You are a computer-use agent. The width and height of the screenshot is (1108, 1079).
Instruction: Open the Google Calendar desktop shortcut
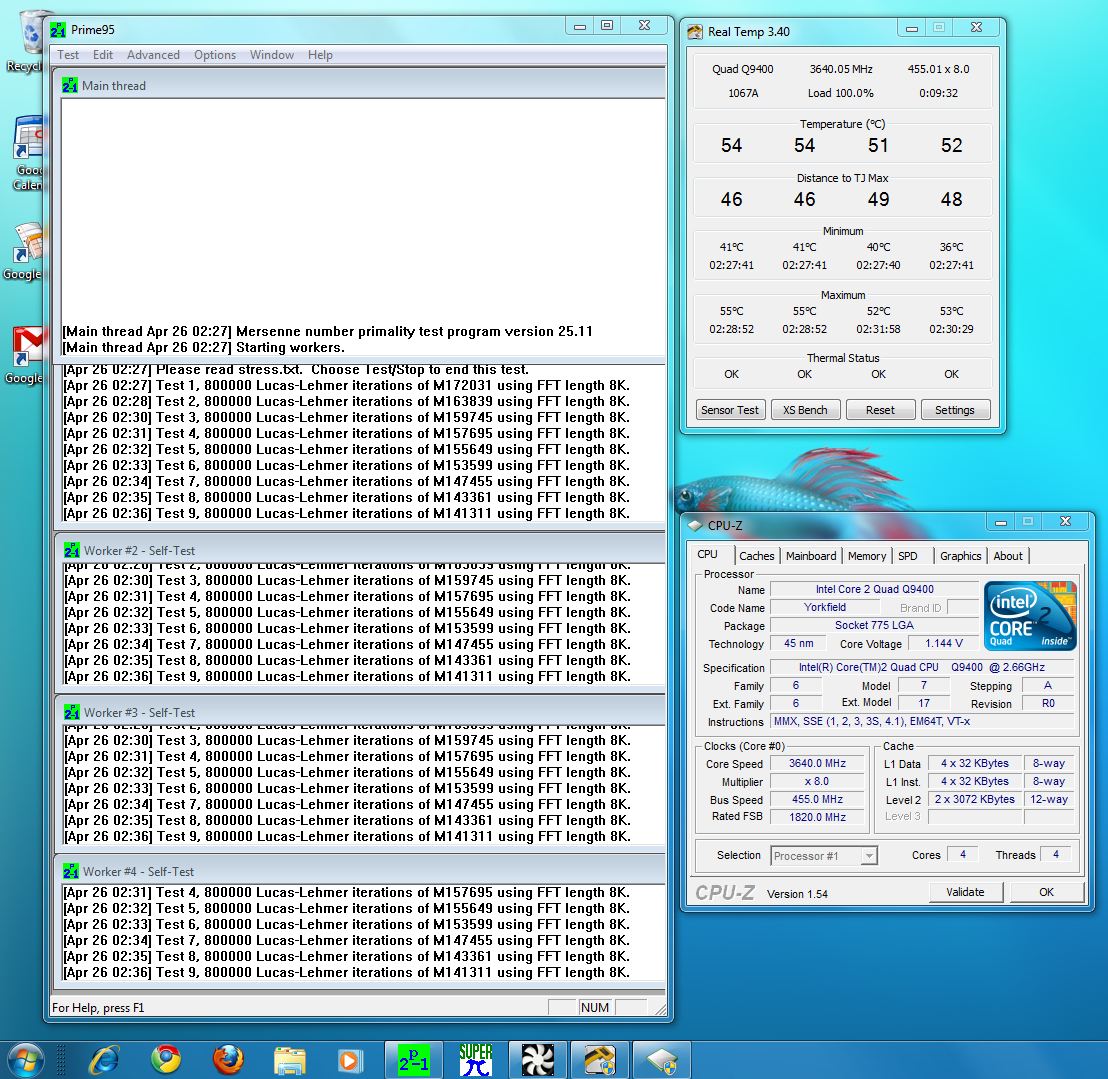tap(28, 152)
